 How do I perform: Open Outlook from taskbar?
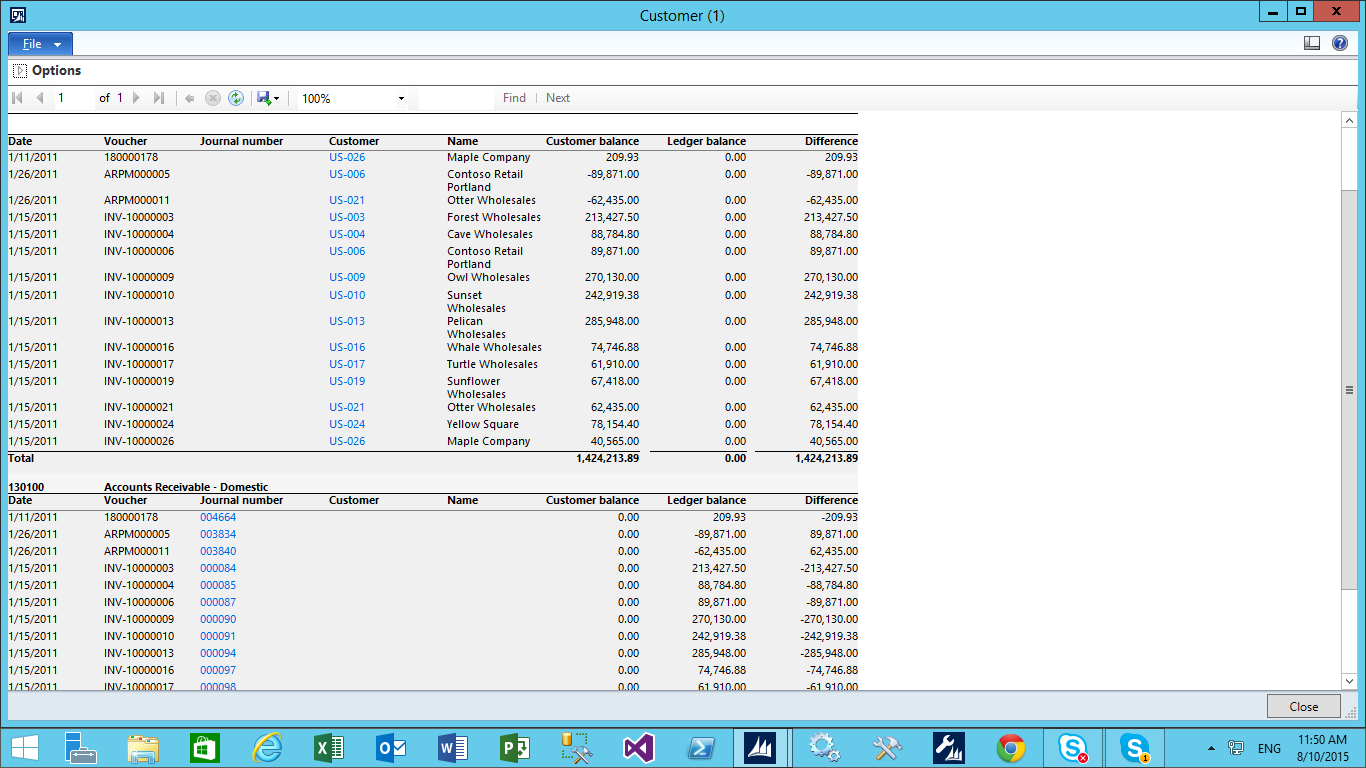pyautogui.click(x=391, y=748)
